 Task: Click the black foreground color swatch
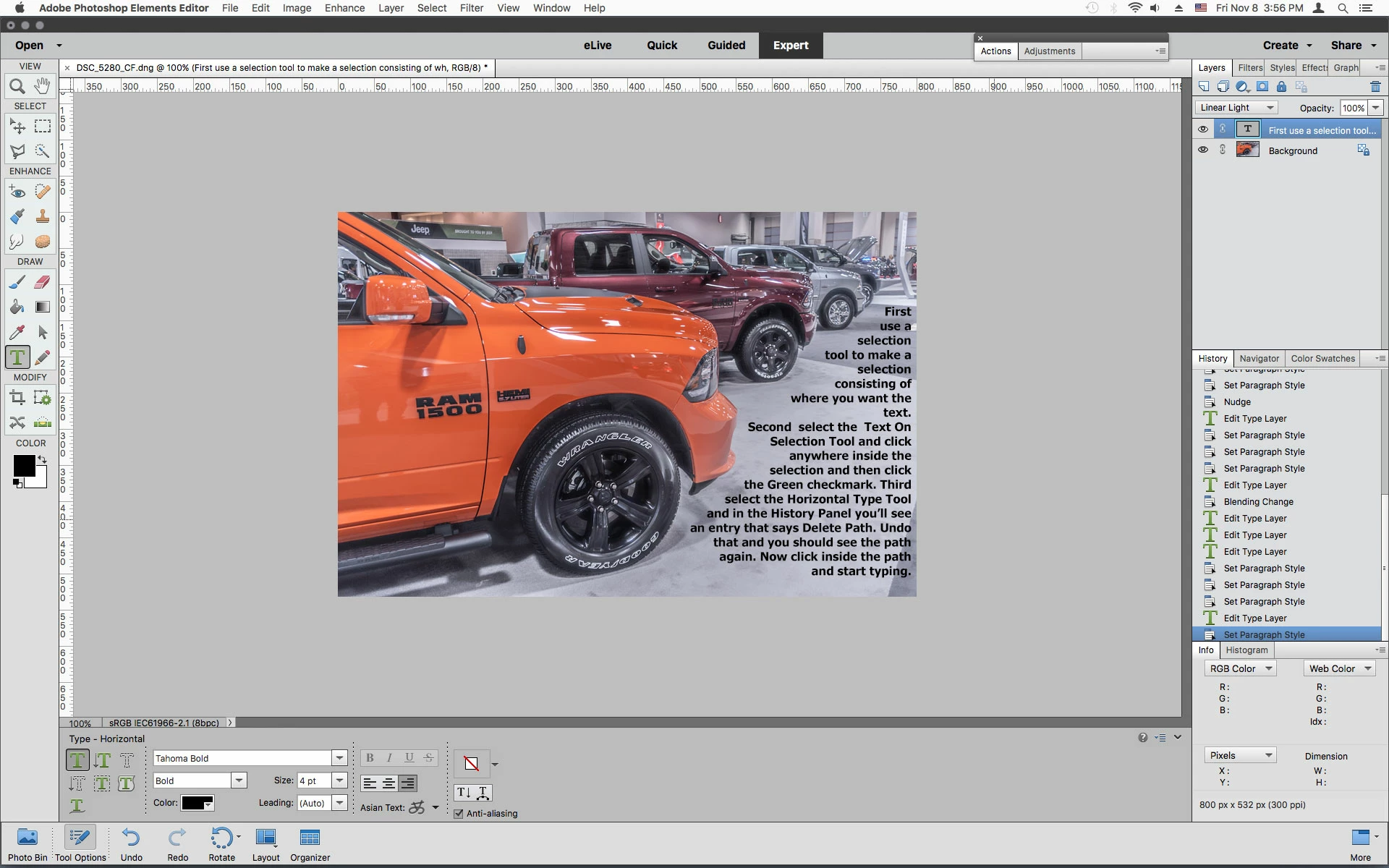point(23,465)
